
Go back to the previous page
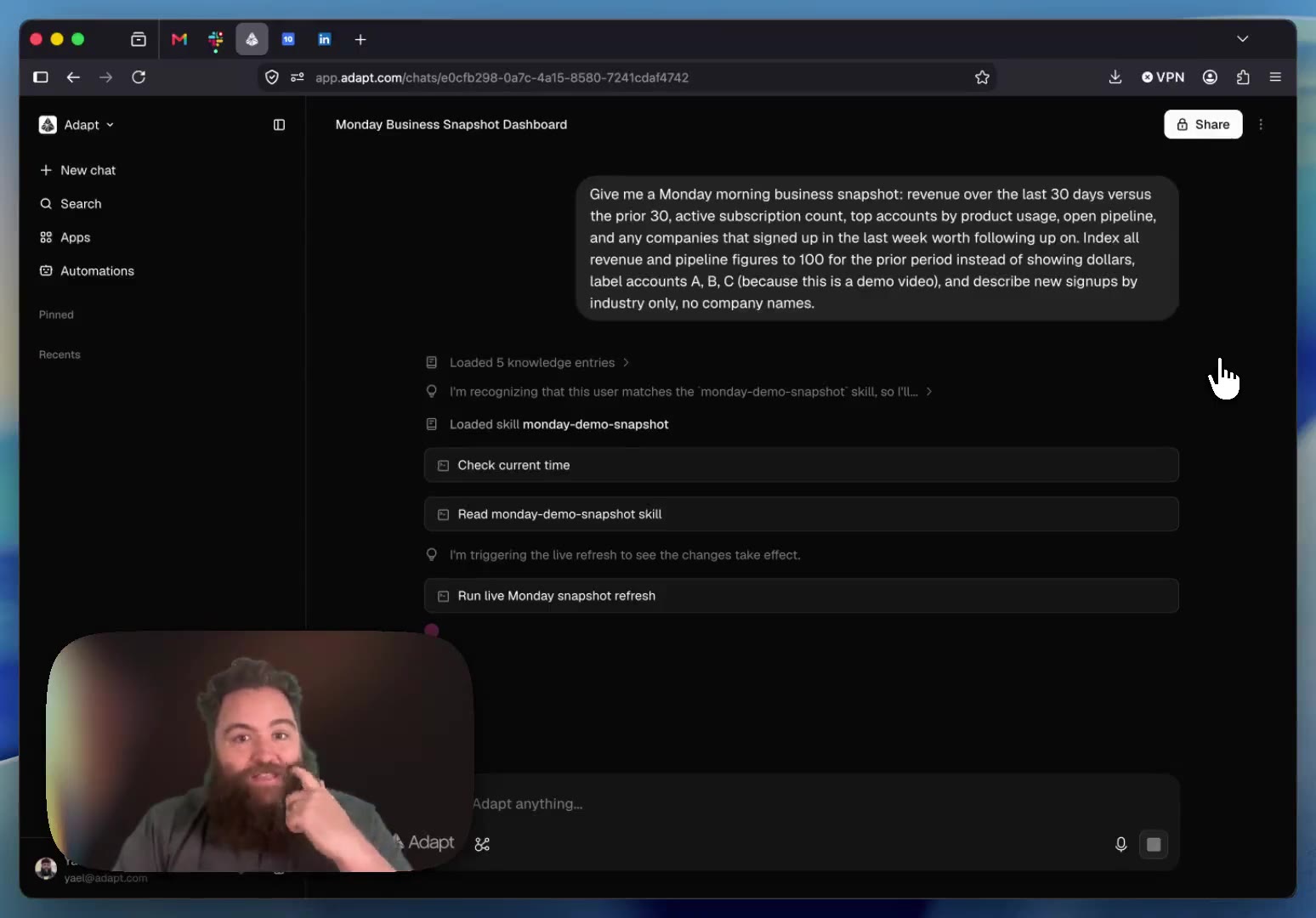(x=74, y=77)
